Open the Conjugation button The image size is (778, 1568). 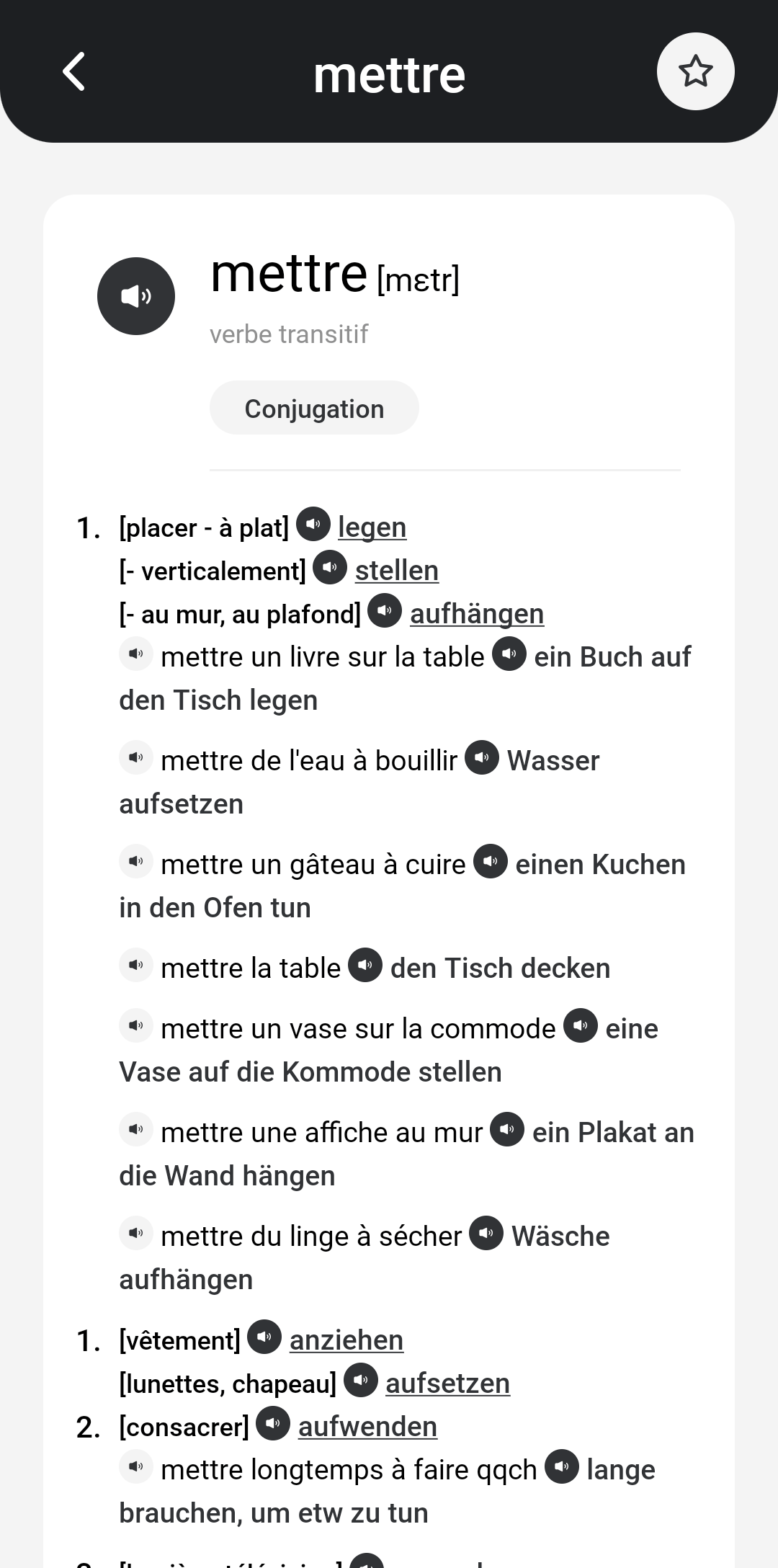pos(314,409)
